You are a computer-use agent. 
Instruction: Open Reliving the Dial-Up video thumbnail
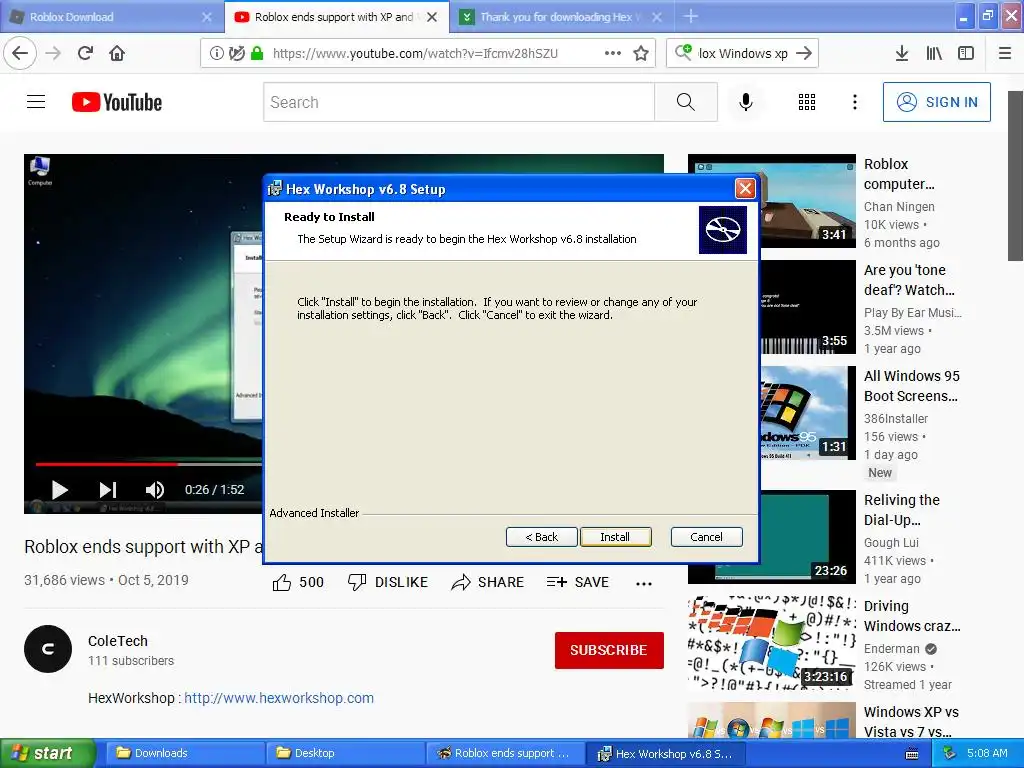[x=808, y=537]
